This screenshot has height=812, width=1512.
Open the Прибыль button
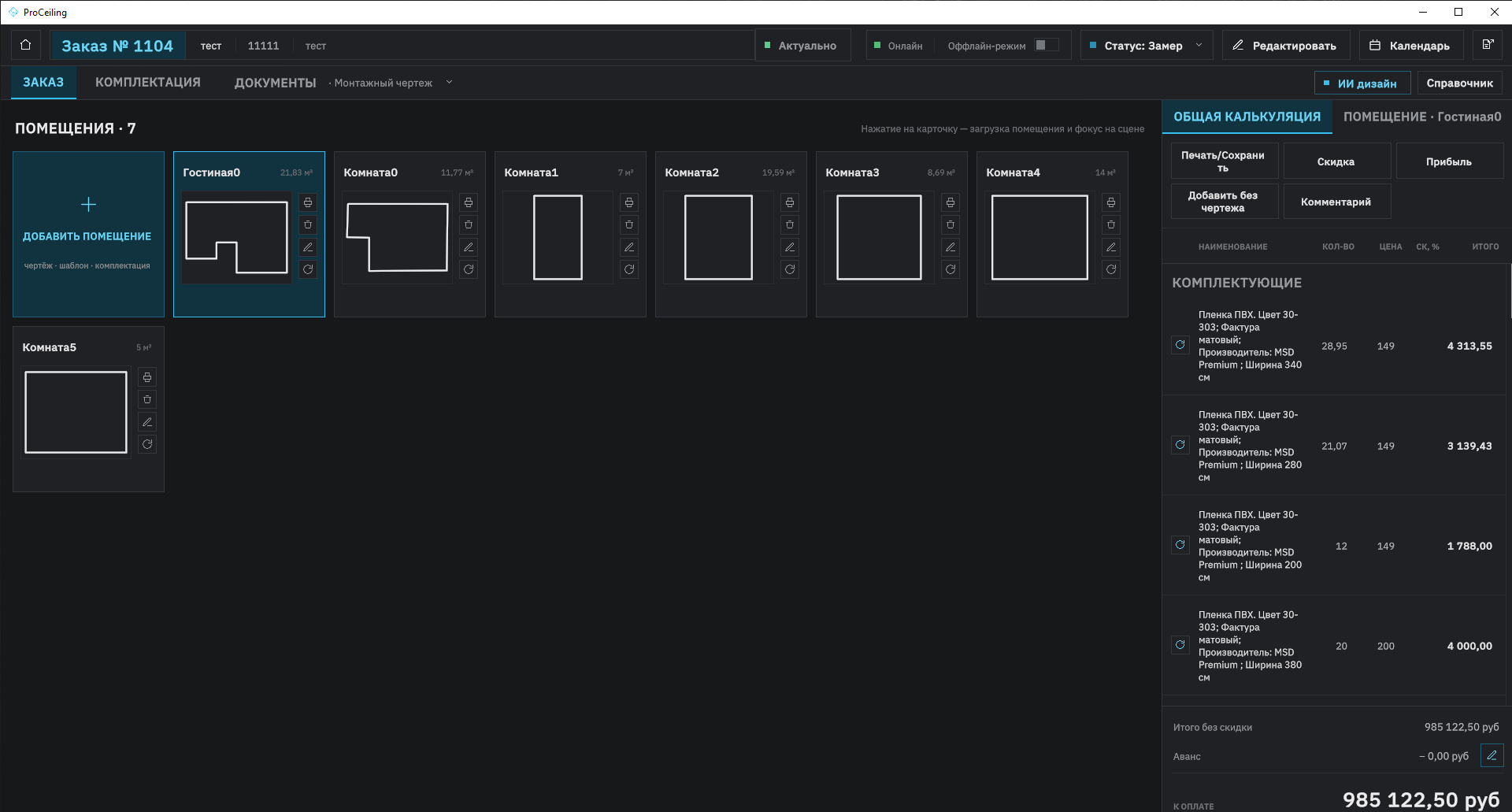(1448, 161)
